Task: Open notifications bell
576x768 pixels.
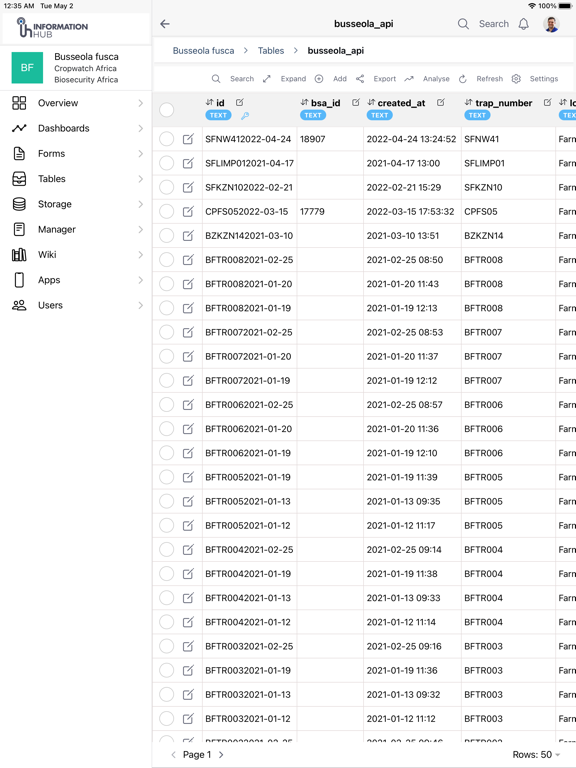Action: pos(524,24)
